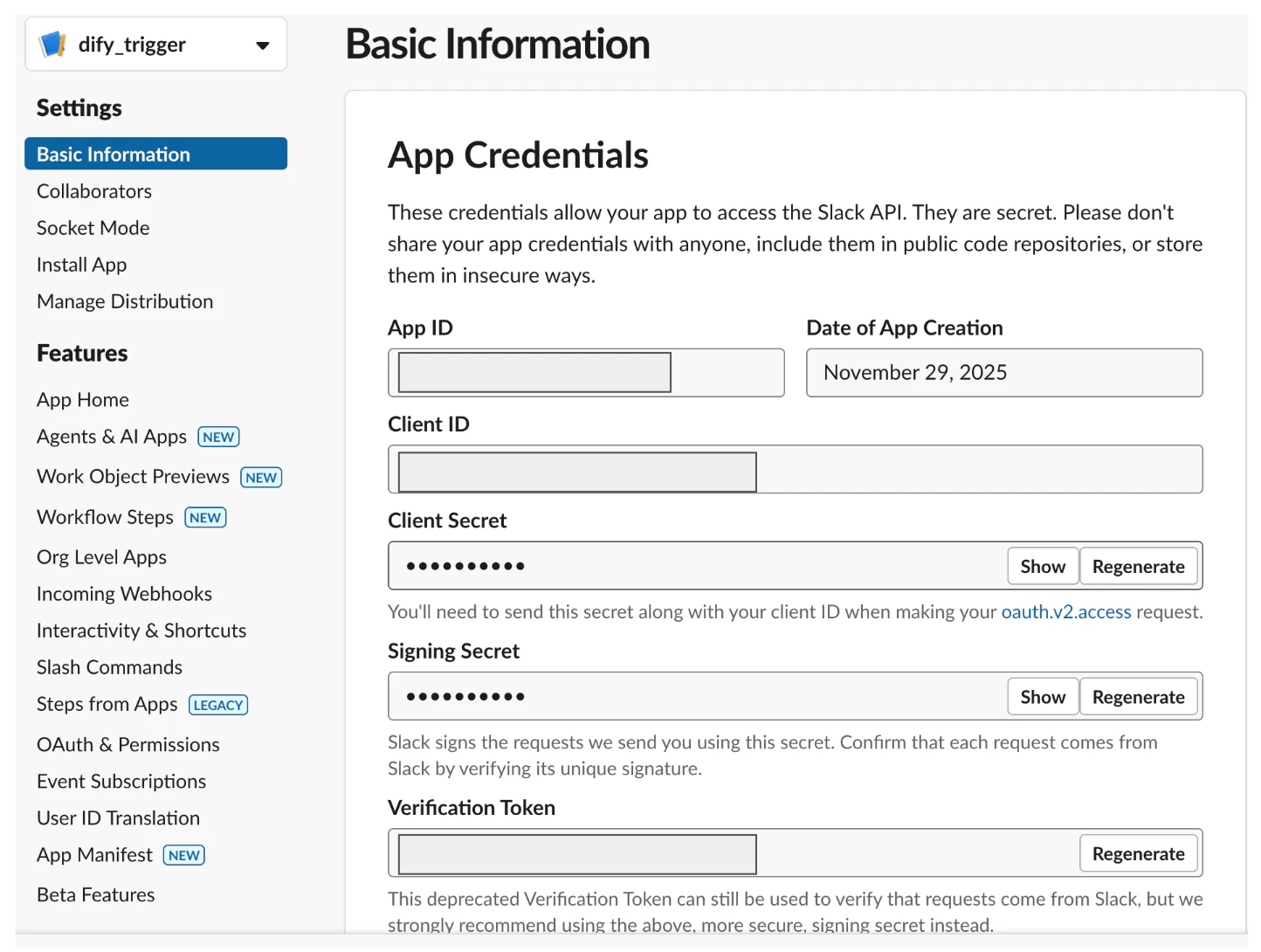
Task: Go to Socket Mode settings
Action: tap(93, 228)
